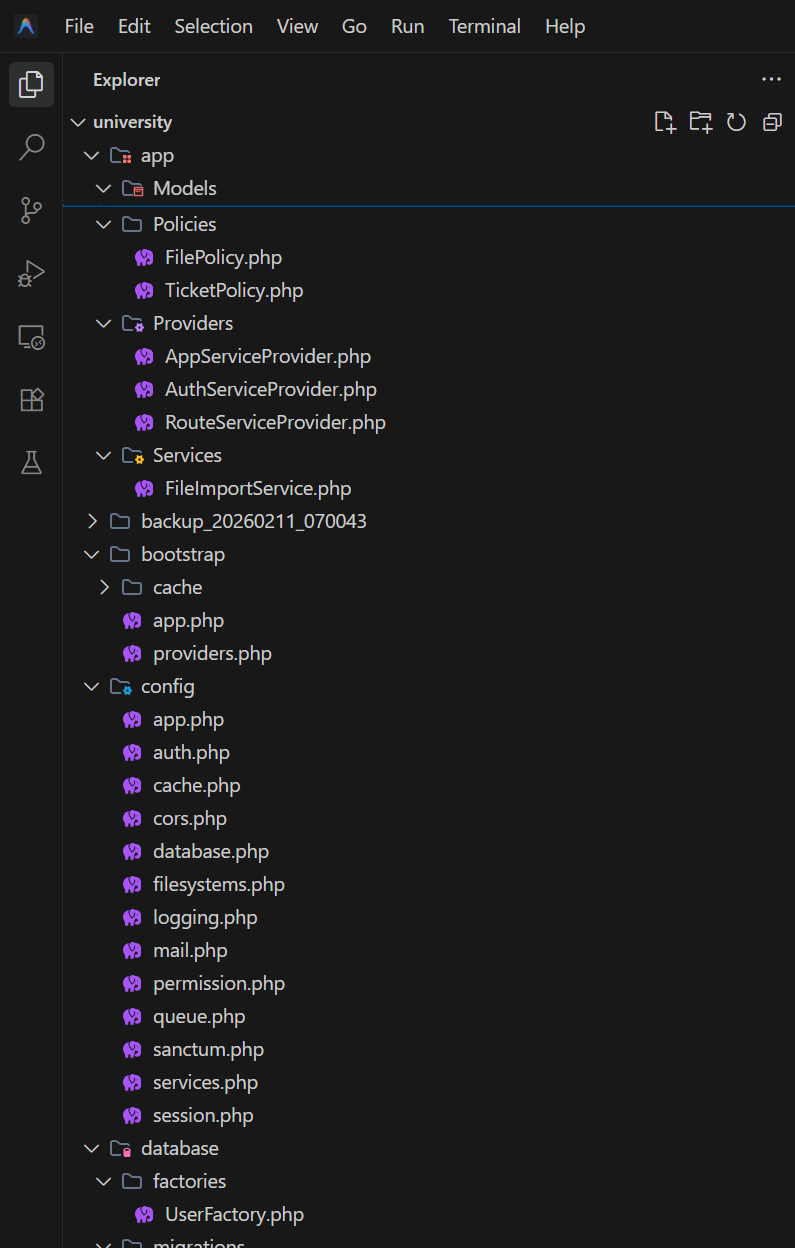The image size is (795, 1248).
Task: Open the Remote Explorer icon
Action: click(x=31, y=337)
